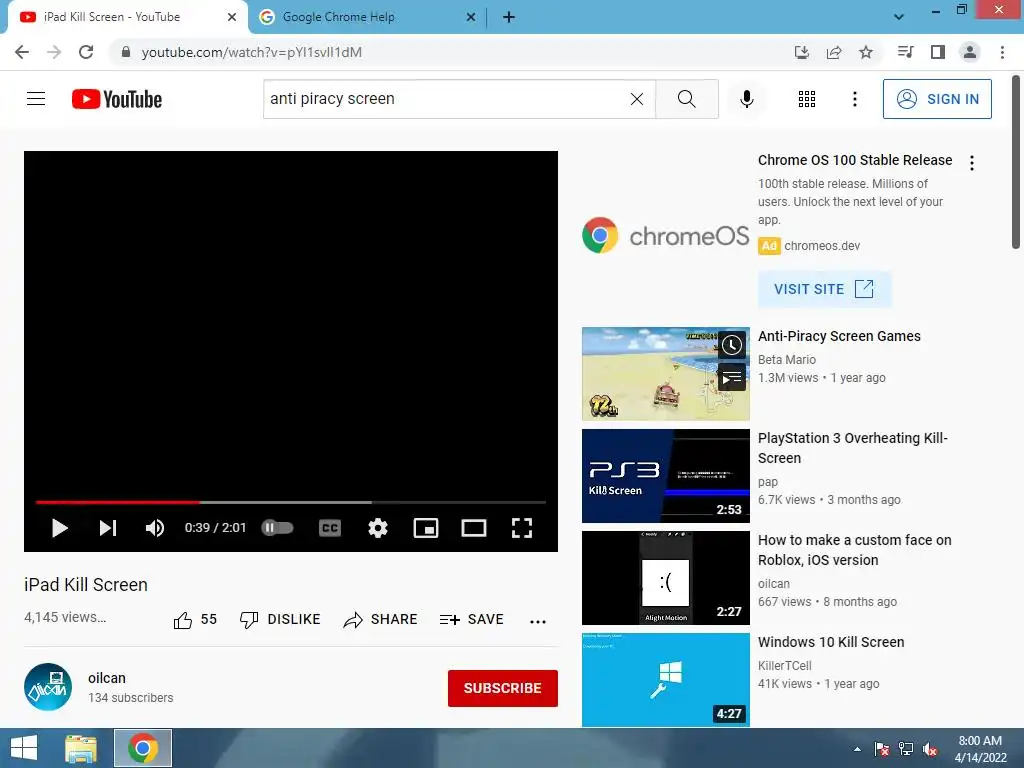
Task: Go back to previous page
Action: pyautogui.click(x=22, y=52)
